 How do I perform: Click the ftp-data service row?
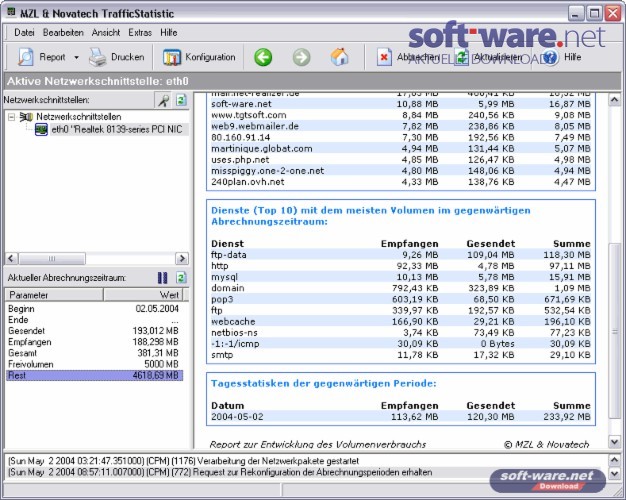[400, 254]
